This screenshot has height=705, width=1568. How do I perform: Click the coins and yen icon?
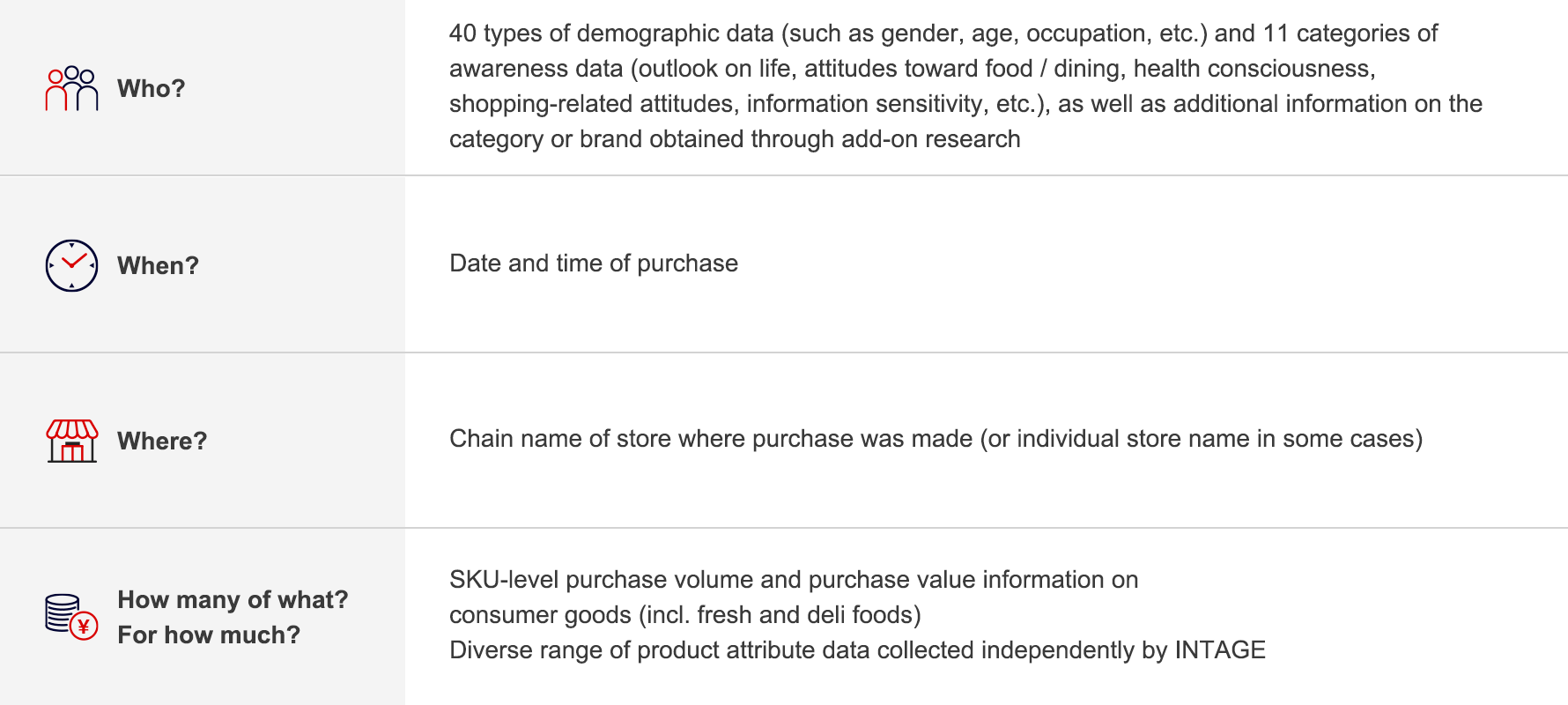71,617
